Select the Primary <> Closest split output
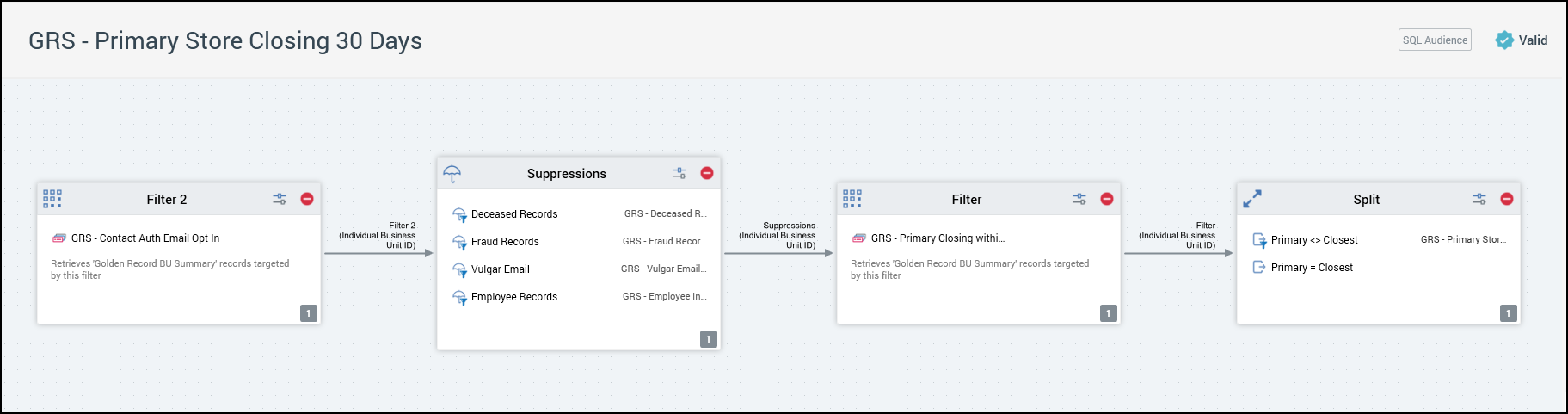This screenshot has width=1568, height=414. (x=1313, y=240)
